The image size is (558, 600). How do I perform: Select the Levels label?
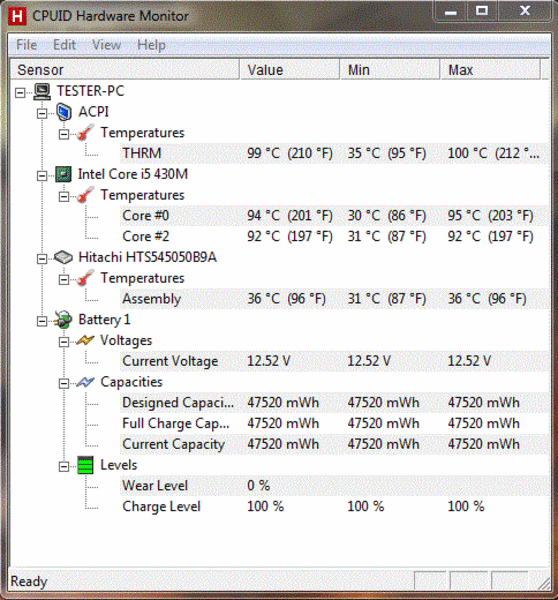[119, 465]
